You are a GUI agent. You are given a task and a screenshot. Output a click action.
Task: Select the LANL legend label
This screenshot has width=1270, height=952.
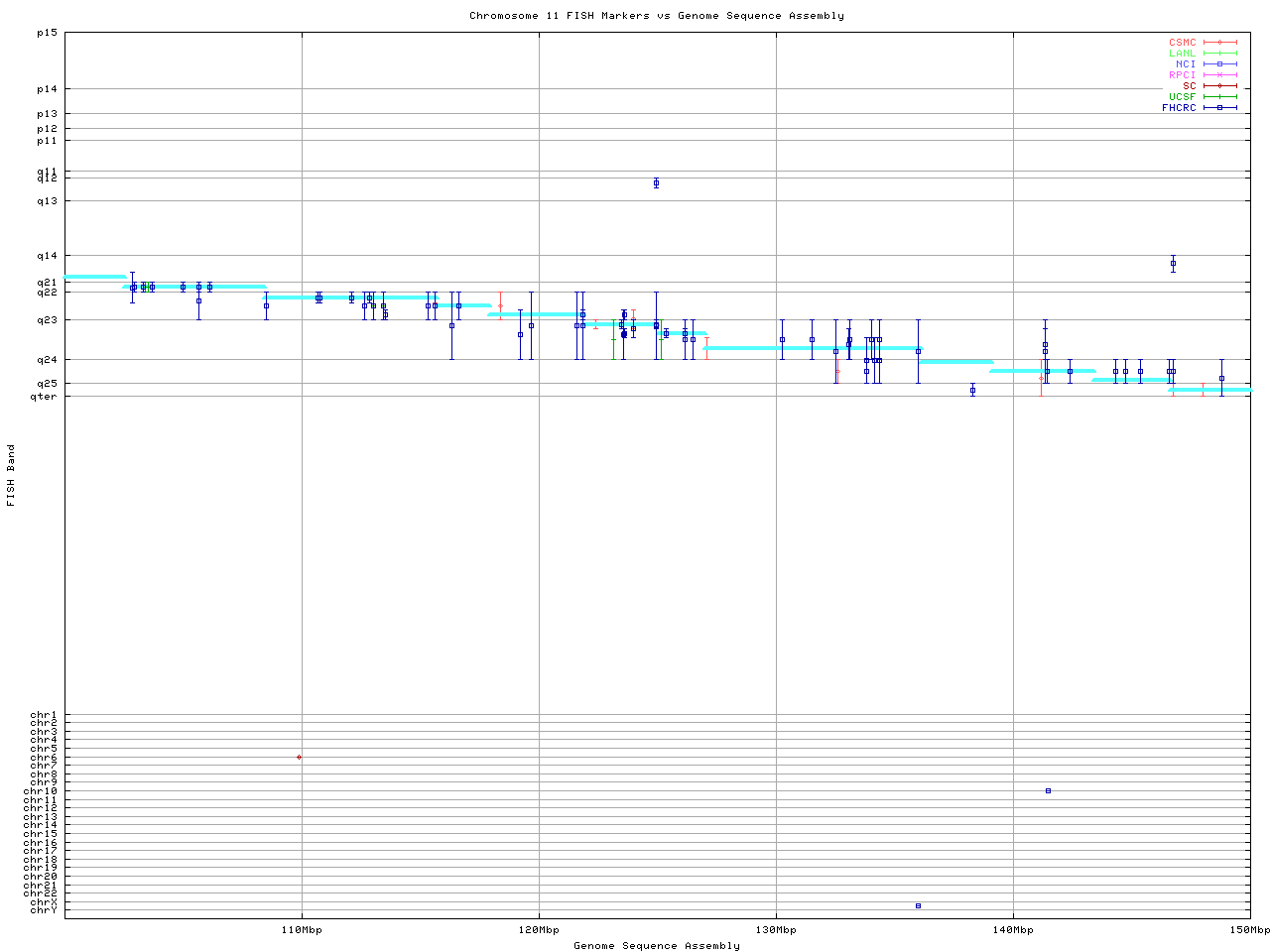(1182, 54)
